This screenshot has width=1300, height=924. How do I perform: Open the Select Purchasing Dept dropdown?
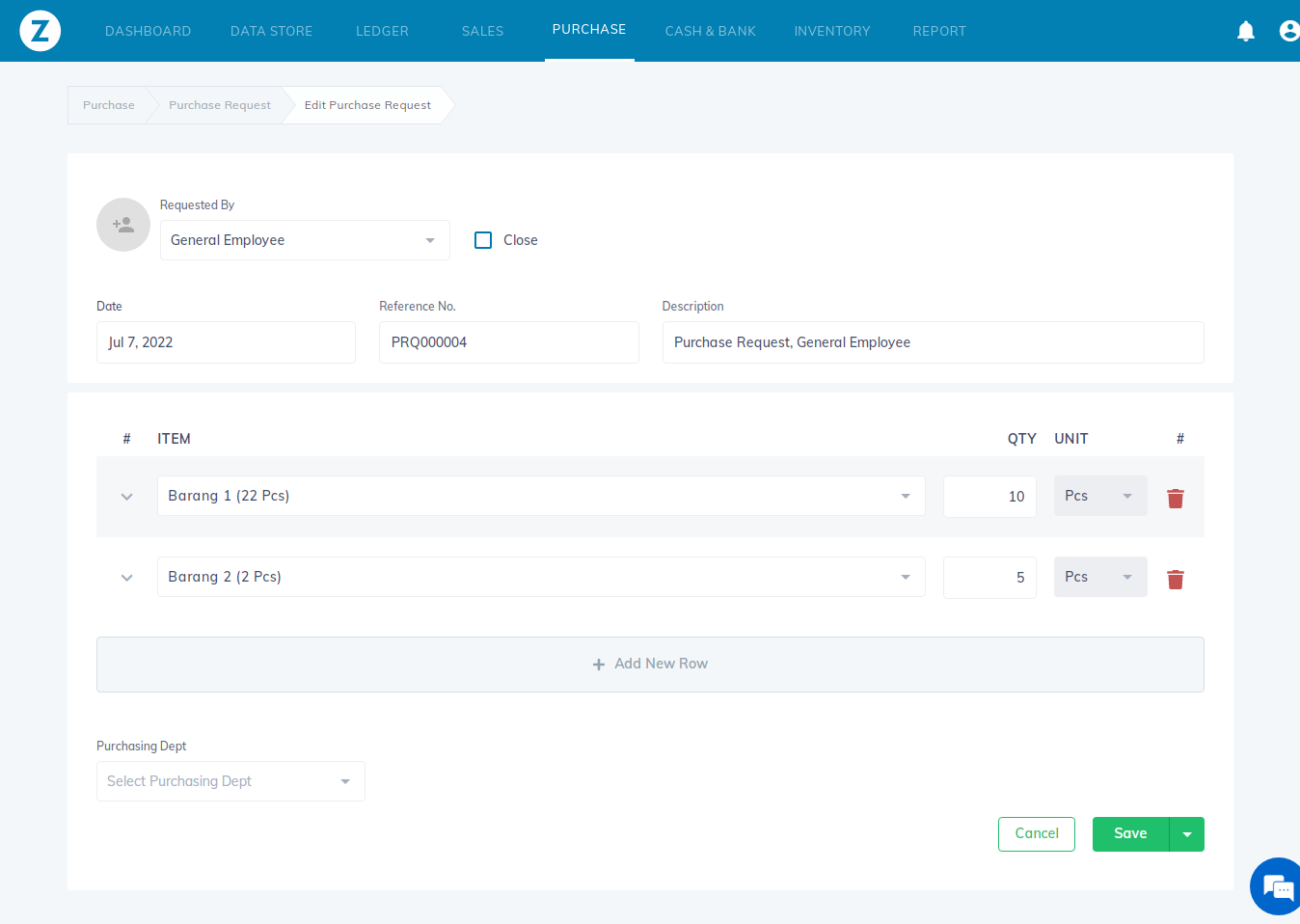[230, 781]
